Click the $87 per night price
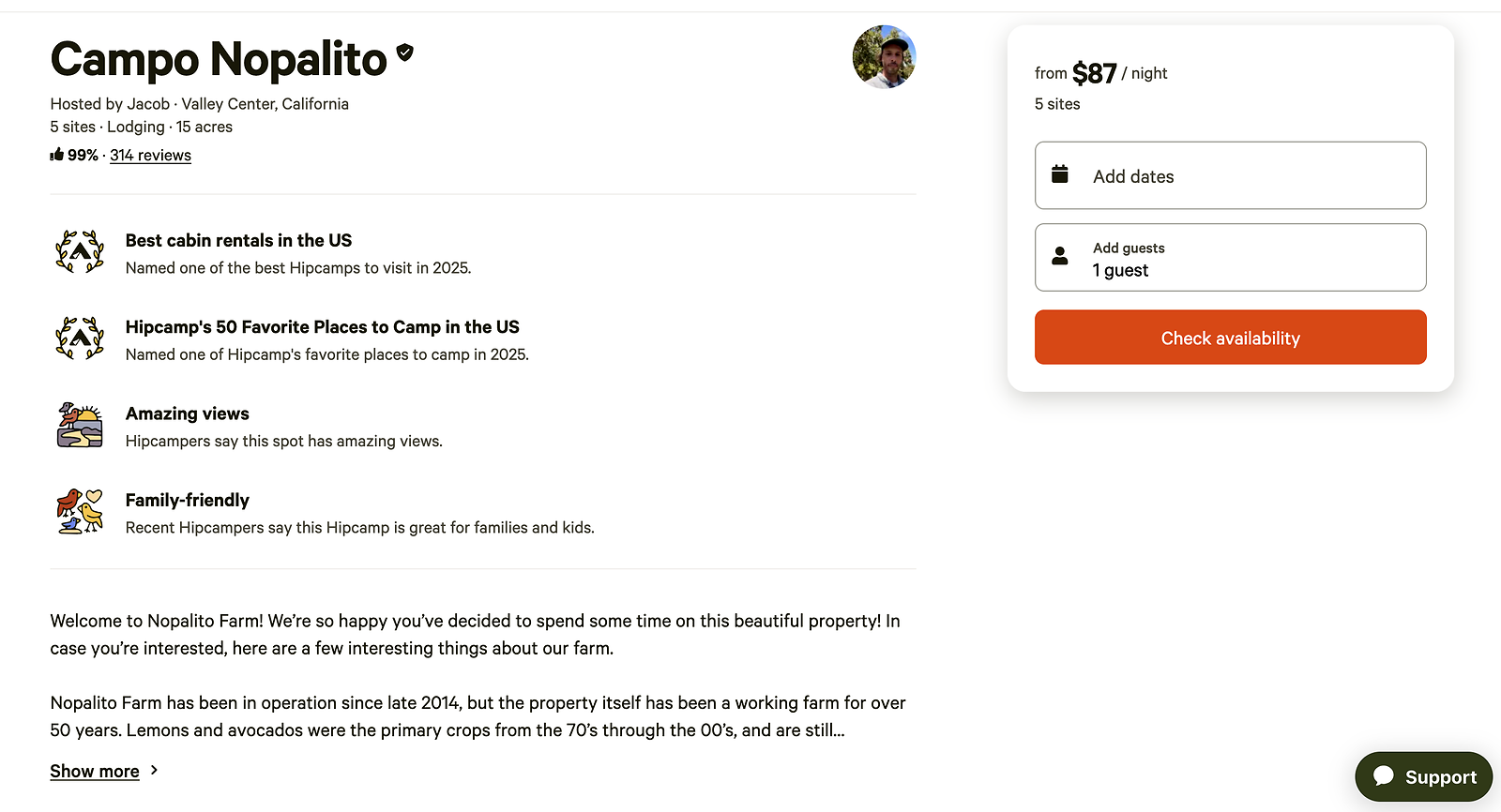 point(1095,73)
